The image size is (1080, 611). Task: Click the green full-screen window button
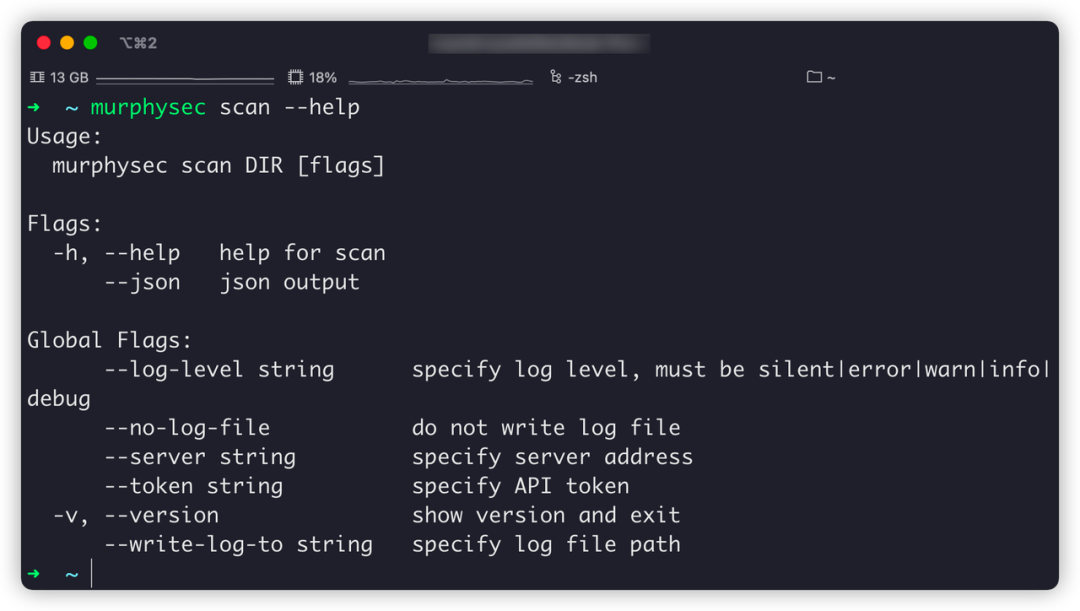tap(91, 42)
